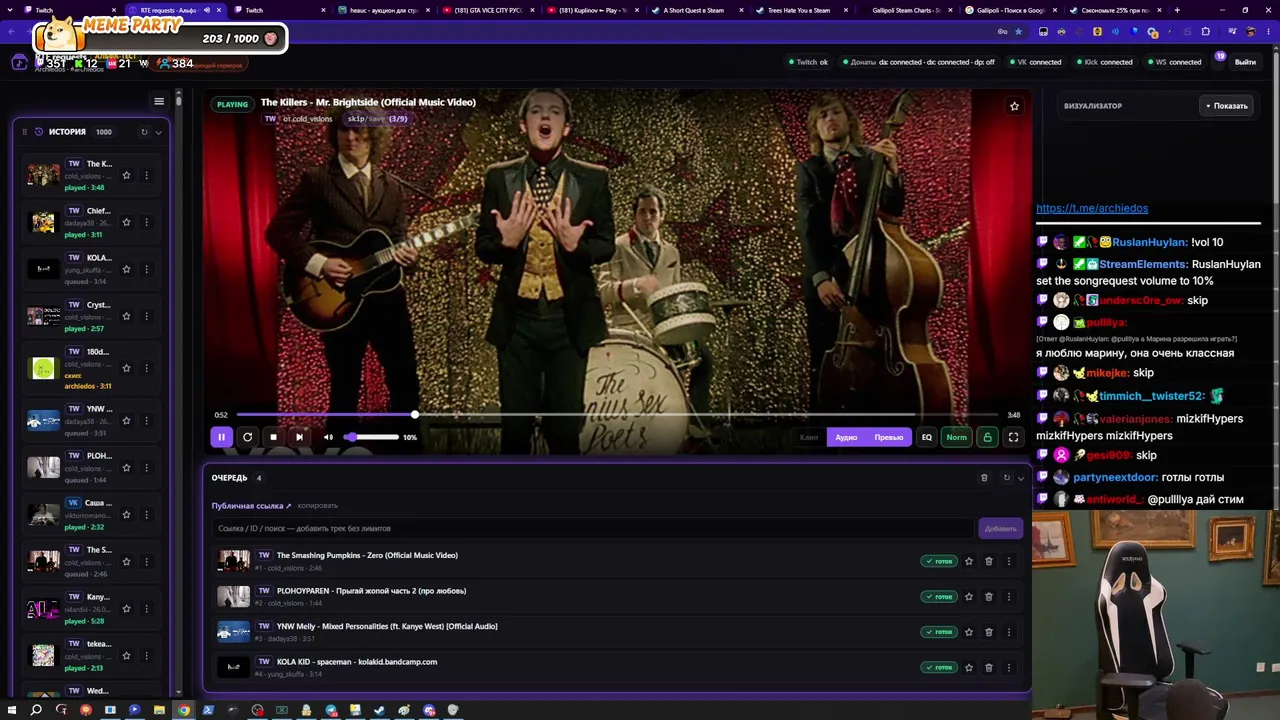Switch to the Gallipoli Steam Charts tab

click(904, 10)
